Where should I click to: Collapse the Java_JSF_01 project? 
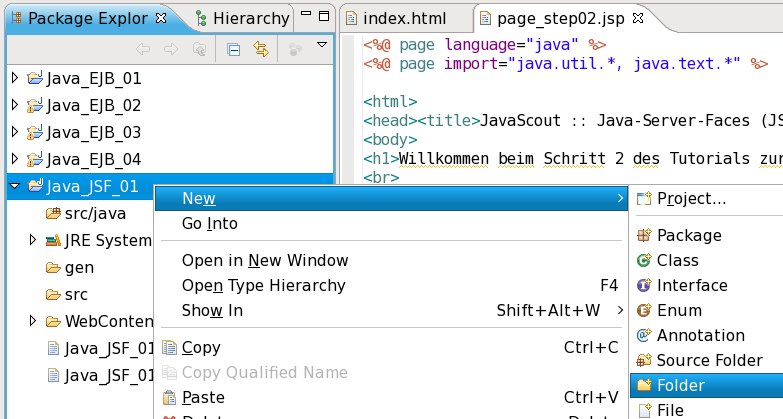tap(14, 186)
